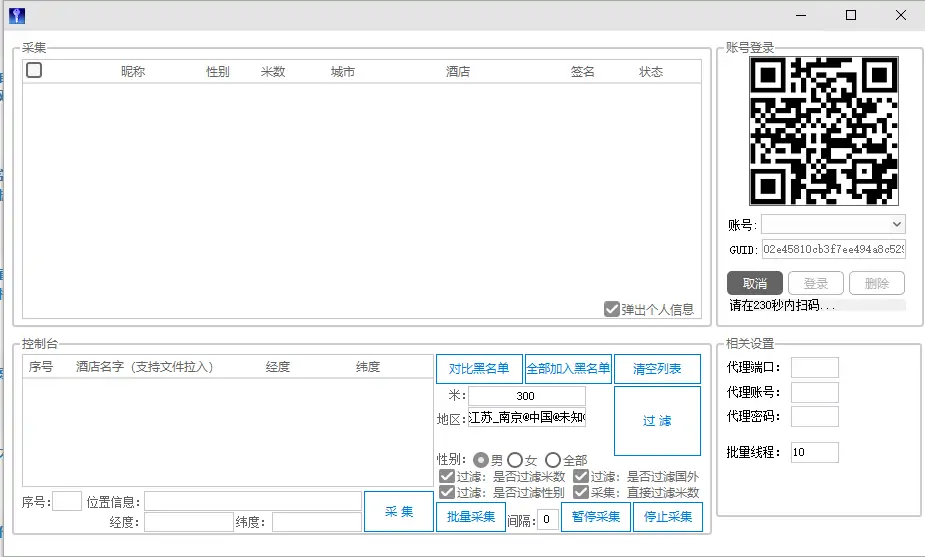
Task: Toggle 直接过滤米数 collection checkbox
Action: tap(581, 492)
